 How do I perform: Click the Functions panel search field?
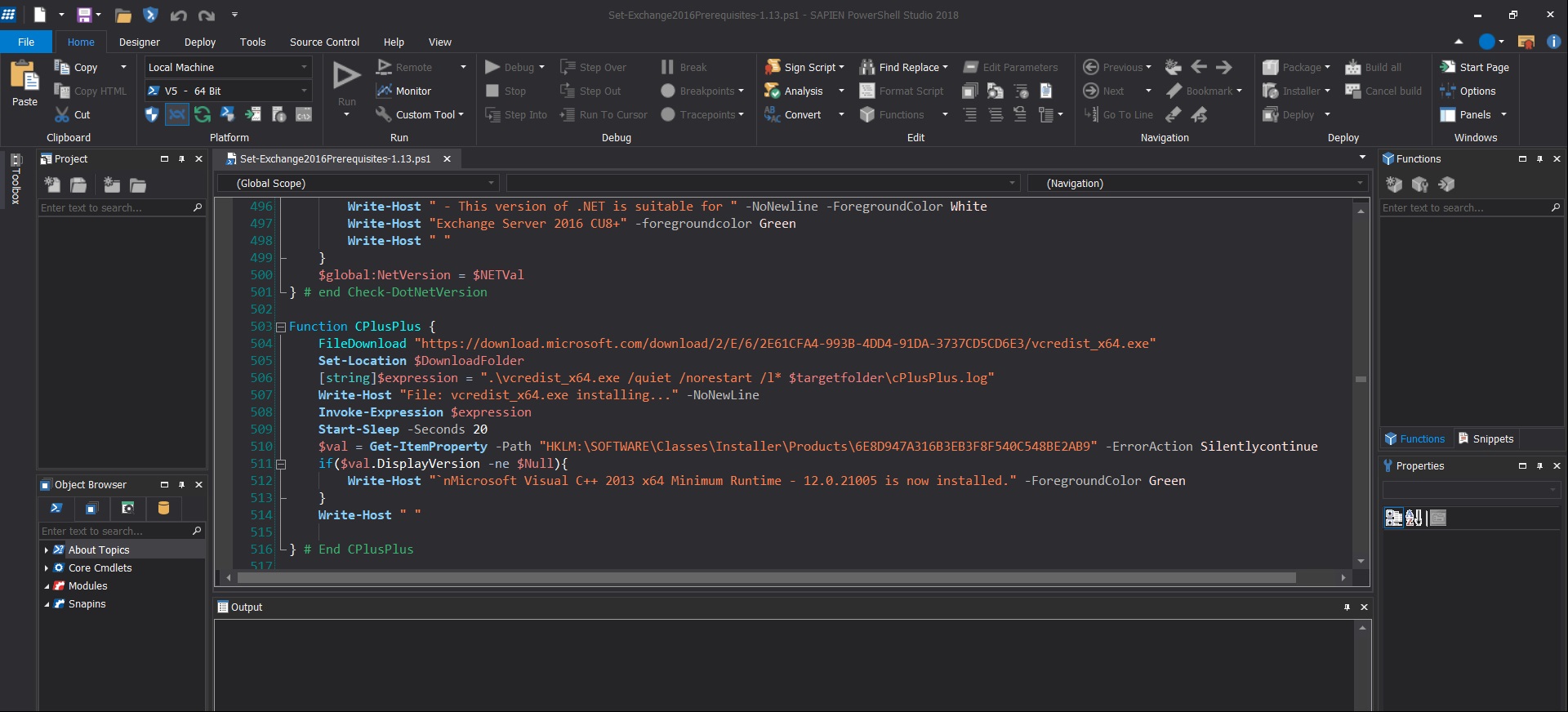coord(1472,208)
